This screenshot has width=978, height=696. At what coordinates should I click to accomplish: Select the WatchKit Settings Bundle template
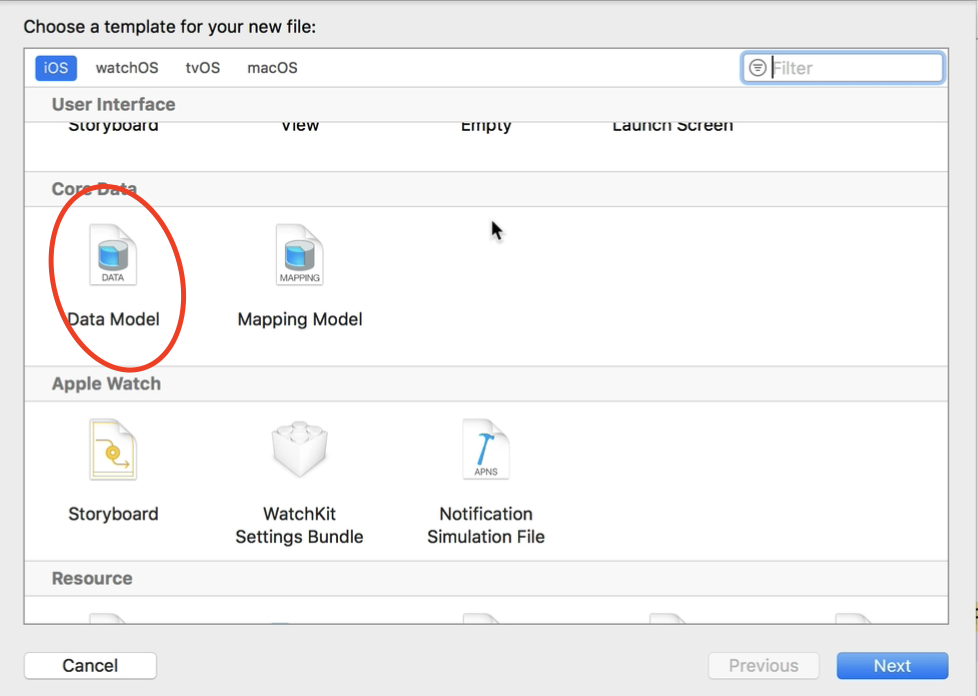pyautogui.click(x=299, y=449)
